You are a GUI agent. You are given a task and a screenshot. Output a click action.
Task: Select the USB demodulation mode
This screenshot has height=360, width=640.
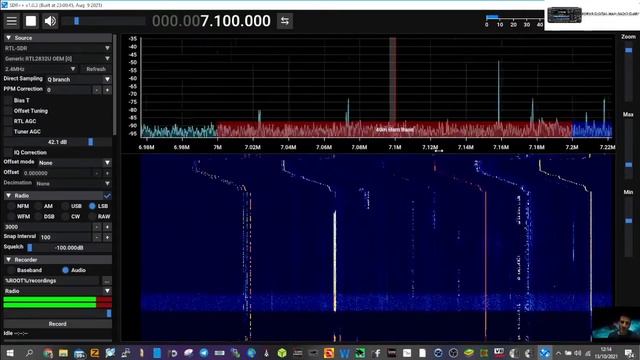coord(65,206)
